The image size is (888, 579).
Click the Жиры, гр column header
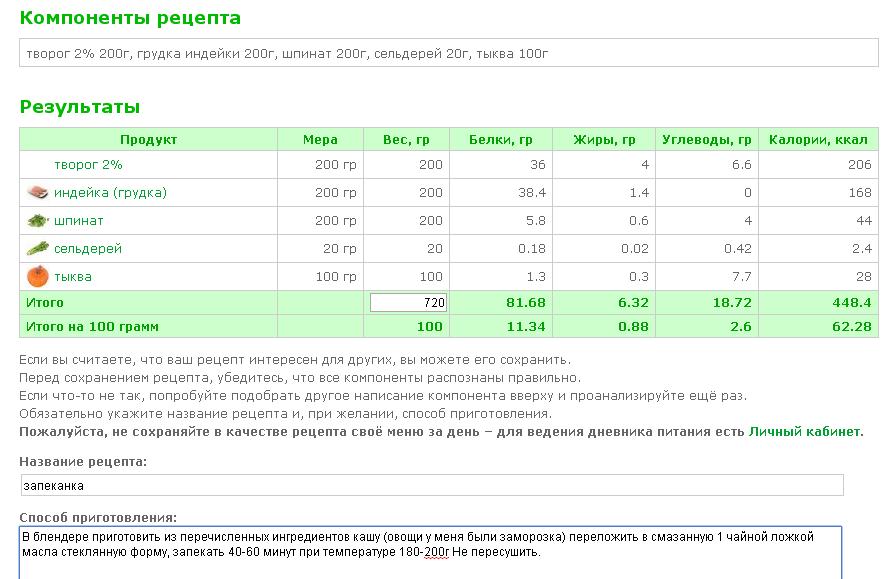point(604,139)
